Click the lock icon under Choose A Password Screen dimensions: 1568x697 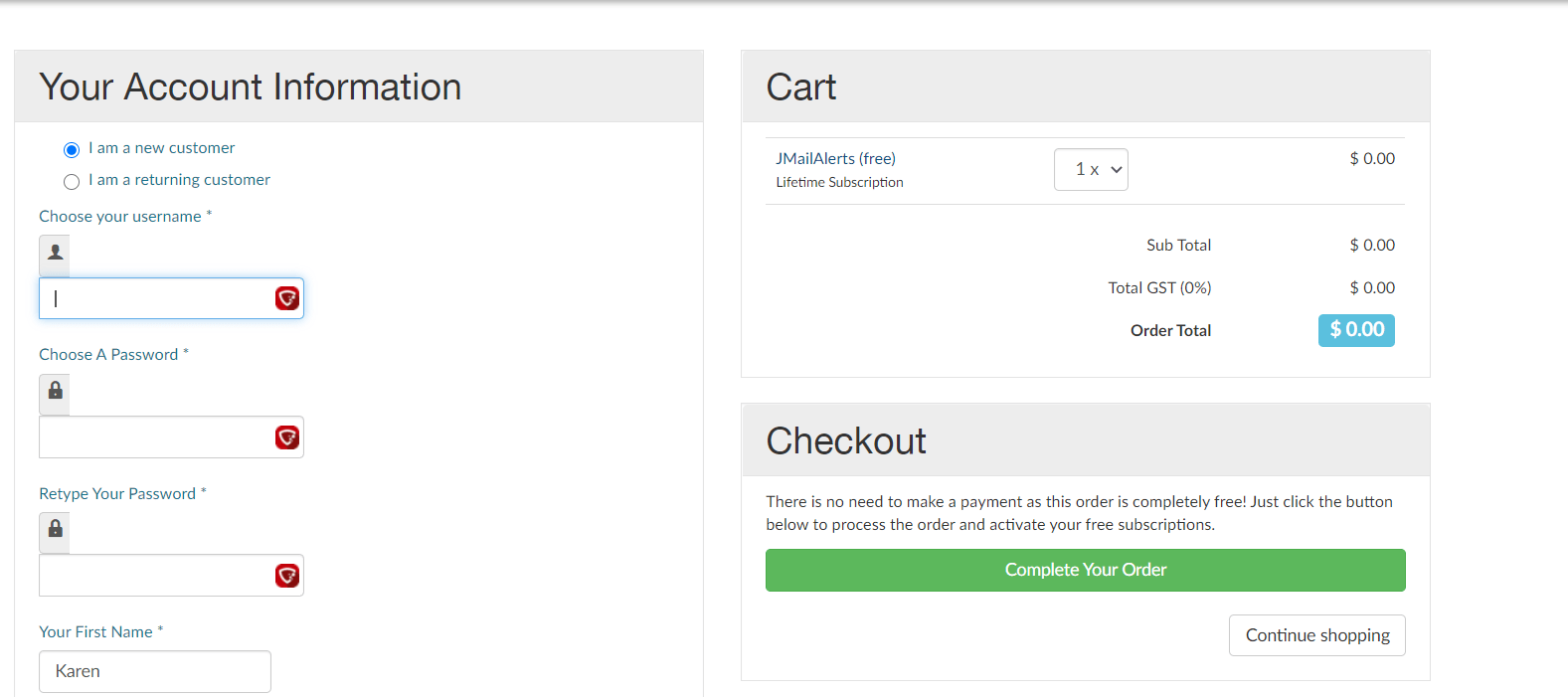click(x=55, y=394)
